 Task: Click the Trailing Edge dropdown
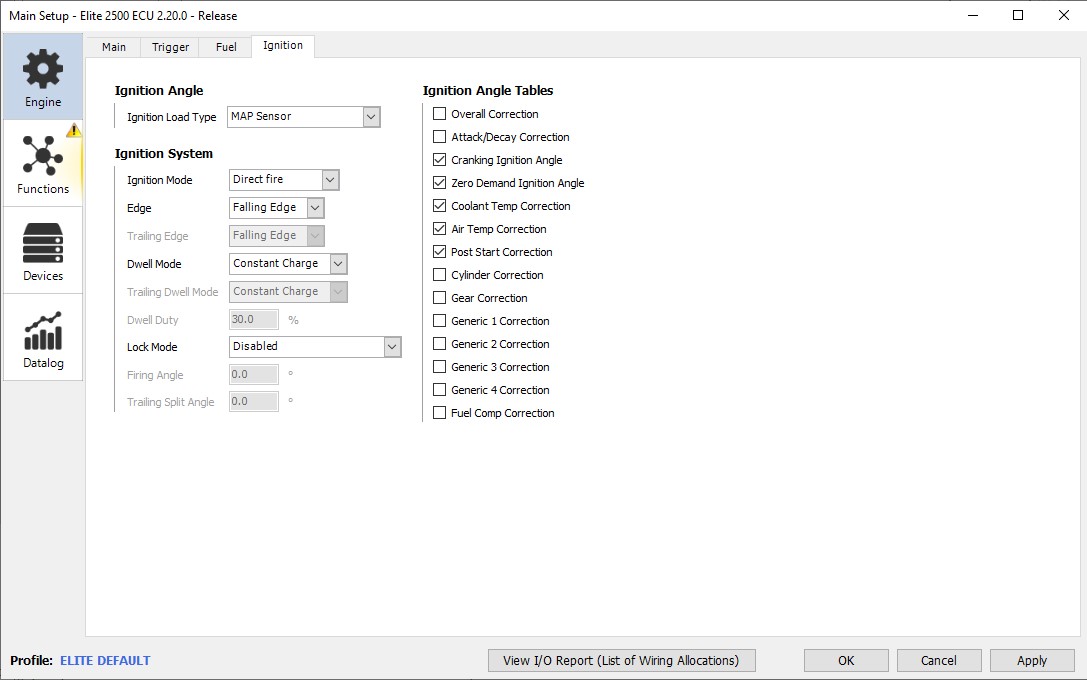(x=277, y=236)
